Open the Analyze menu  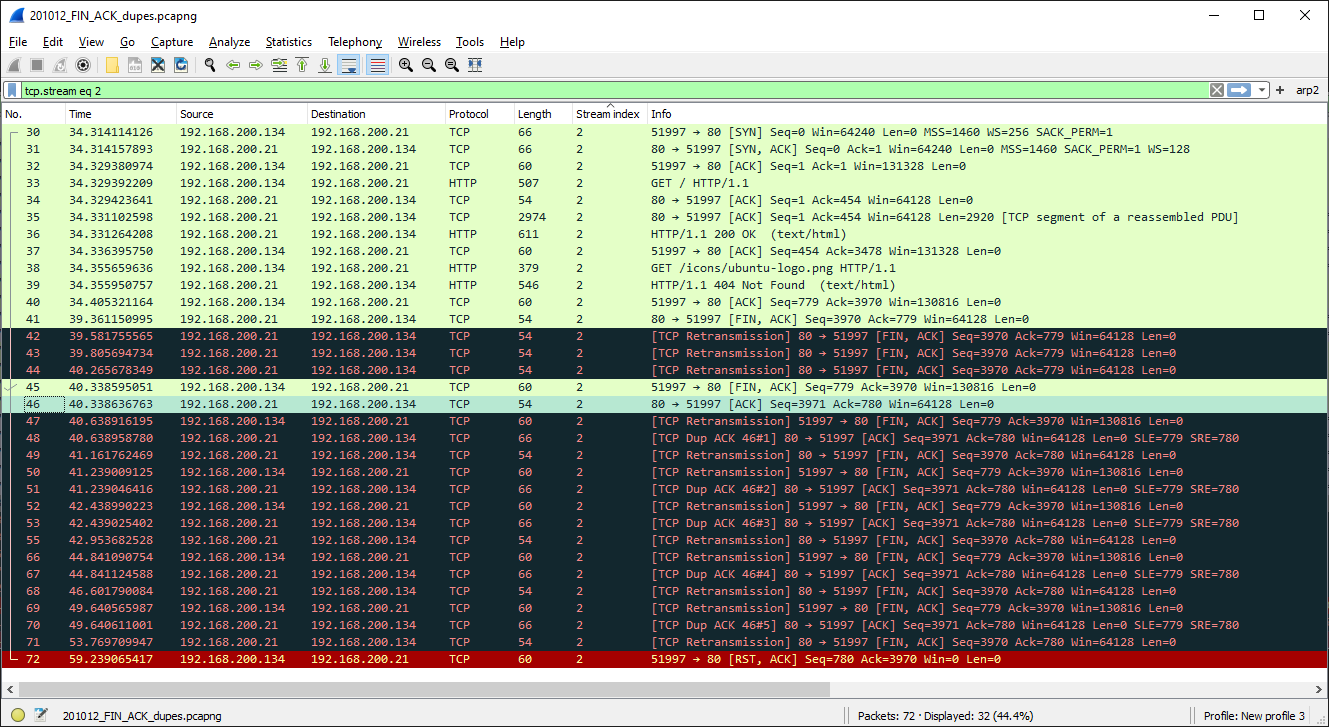pyautogui.click(x=229, y=42)
